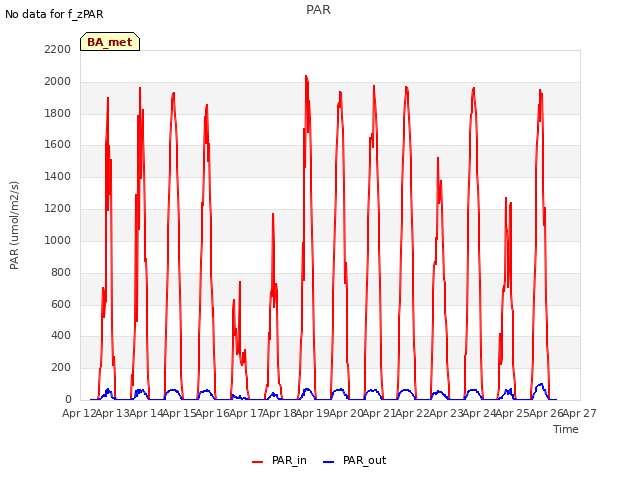Click the 0 y-axis tick label
Image resolution: width=640 pixels, height=480 pixels.
click(x=68, y=400)
